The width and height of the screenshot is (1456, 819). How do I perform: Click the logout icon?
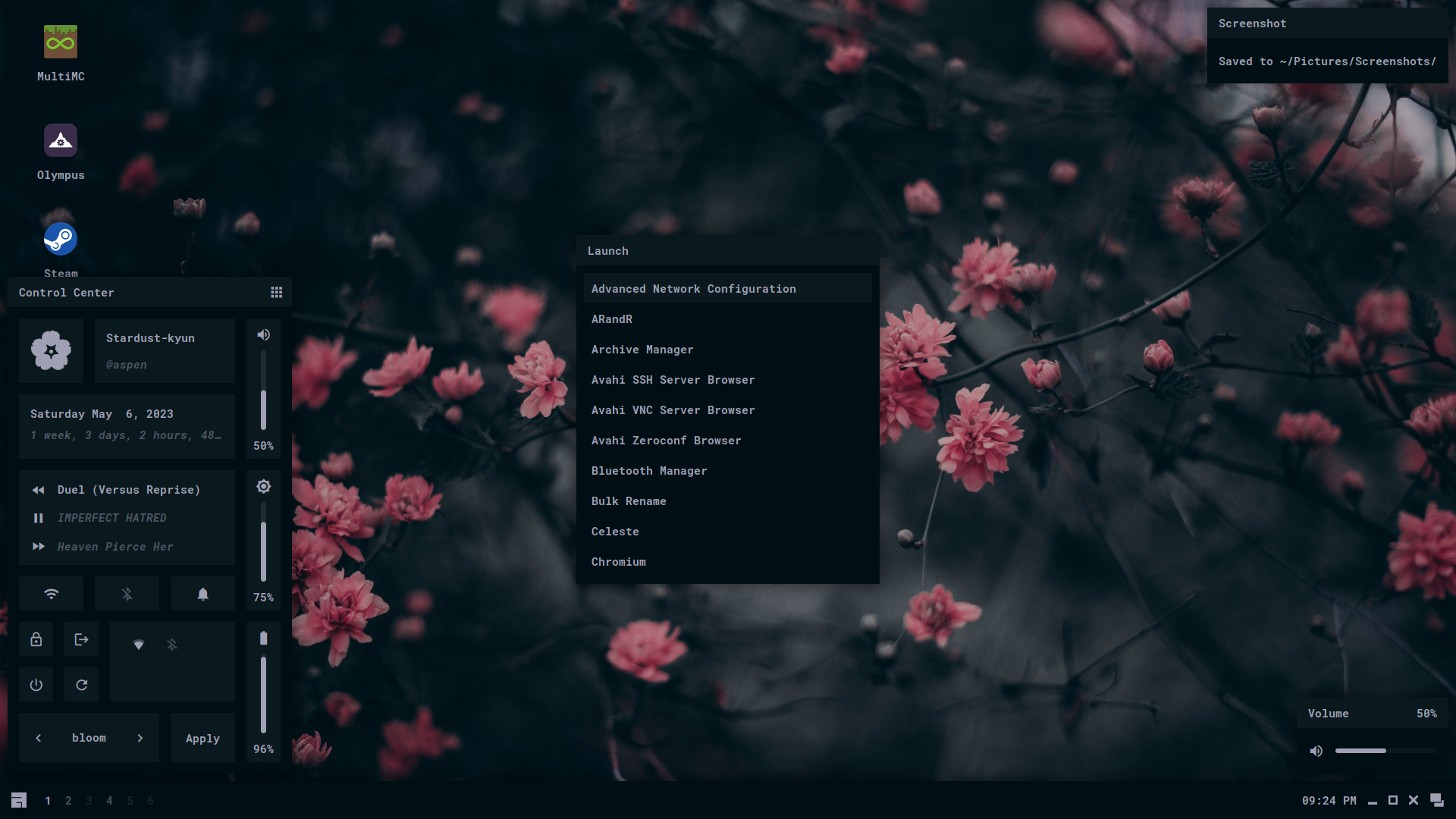(81, 639)
